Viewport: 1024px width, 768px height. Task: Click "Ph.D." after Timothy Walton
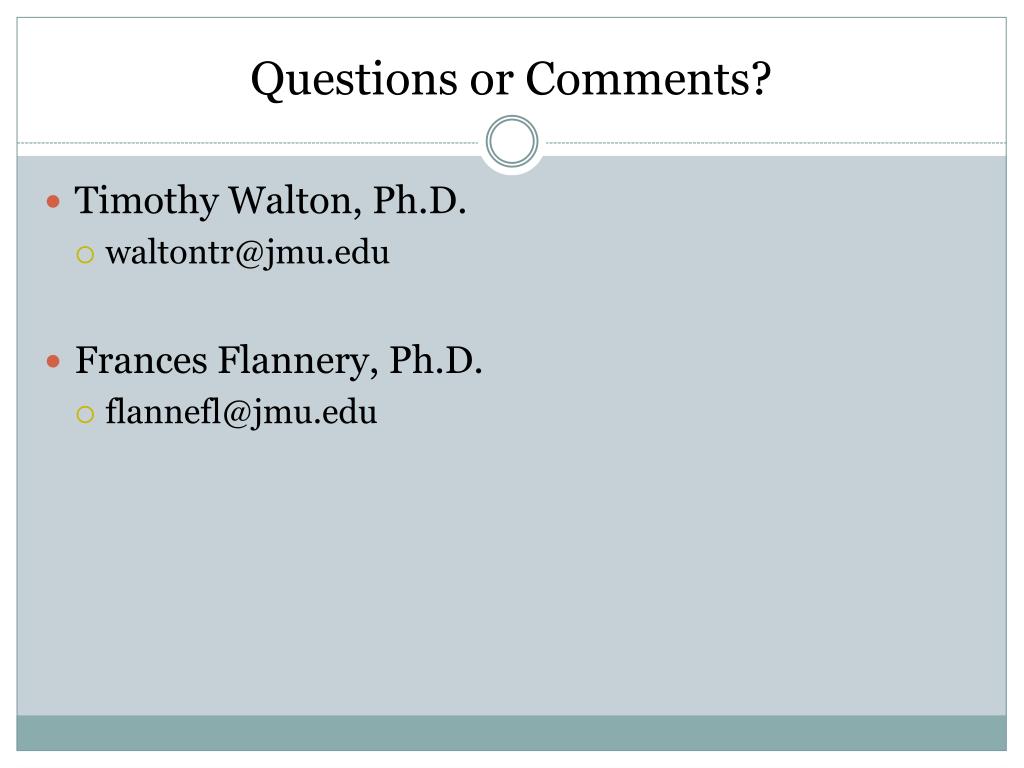coord(419,200)
